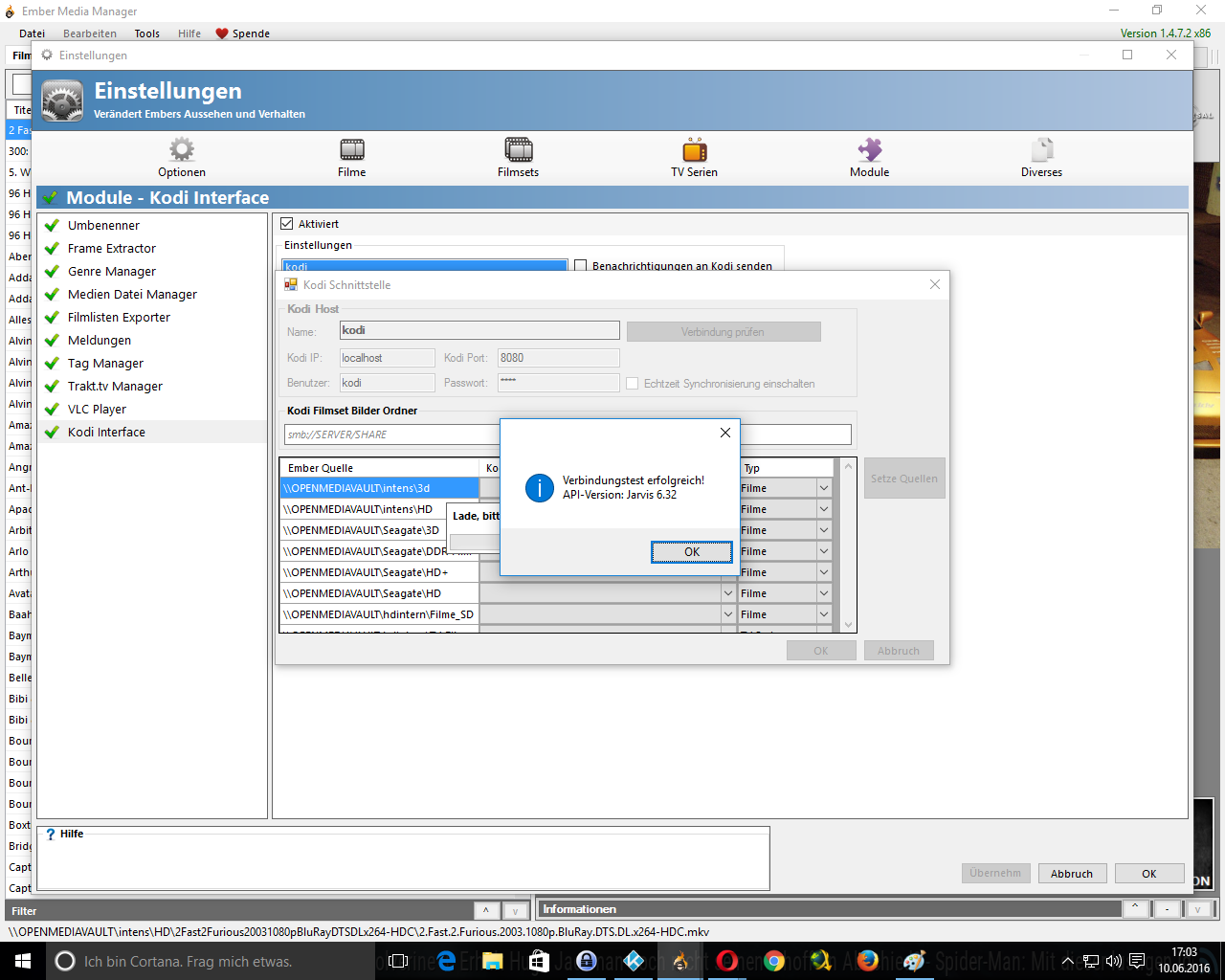Screen dimensions: 1225x980
Task: Open the Filme settings section
Action: coord(351,157)
